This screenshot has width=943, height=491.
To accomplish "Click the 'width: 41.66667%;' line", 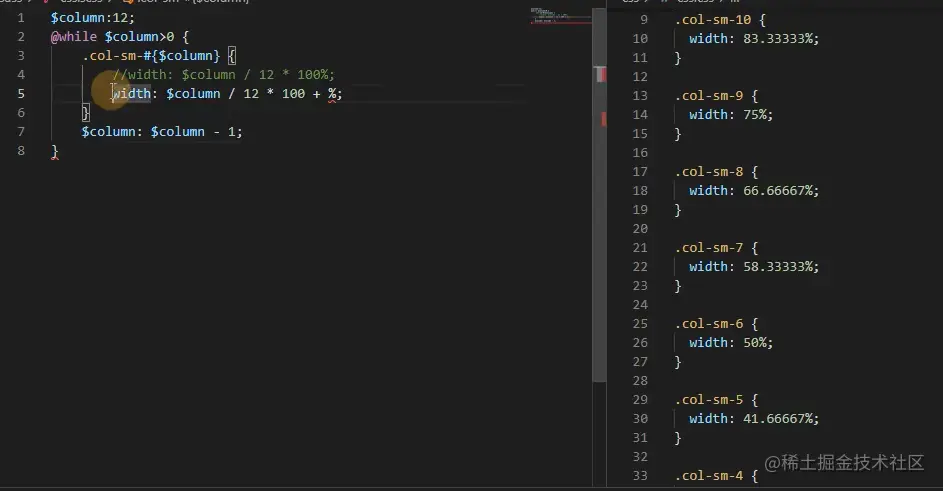I will tap(754, 419).
